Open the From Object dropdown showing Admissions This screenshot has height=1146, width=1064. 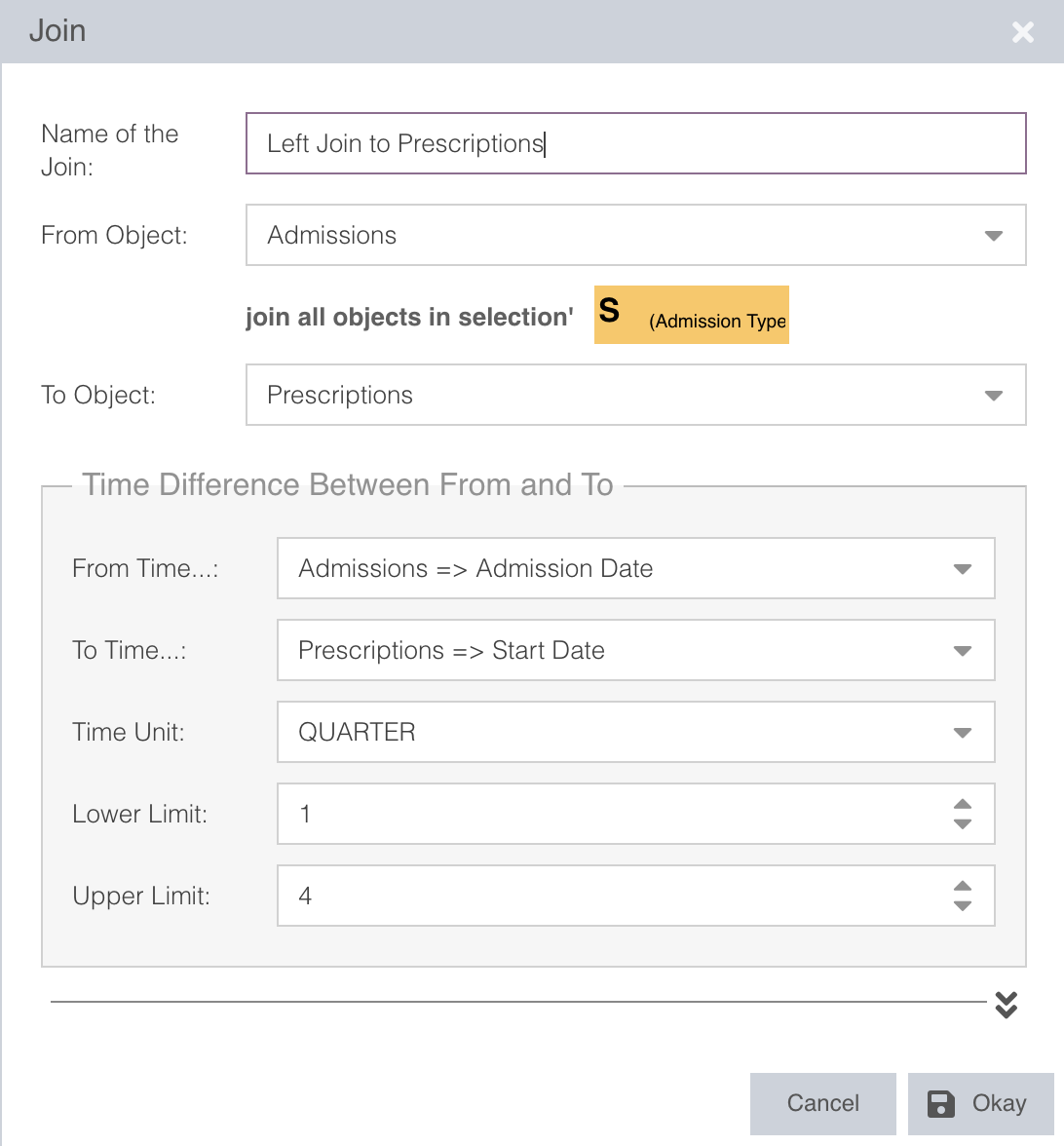point(614,235)
